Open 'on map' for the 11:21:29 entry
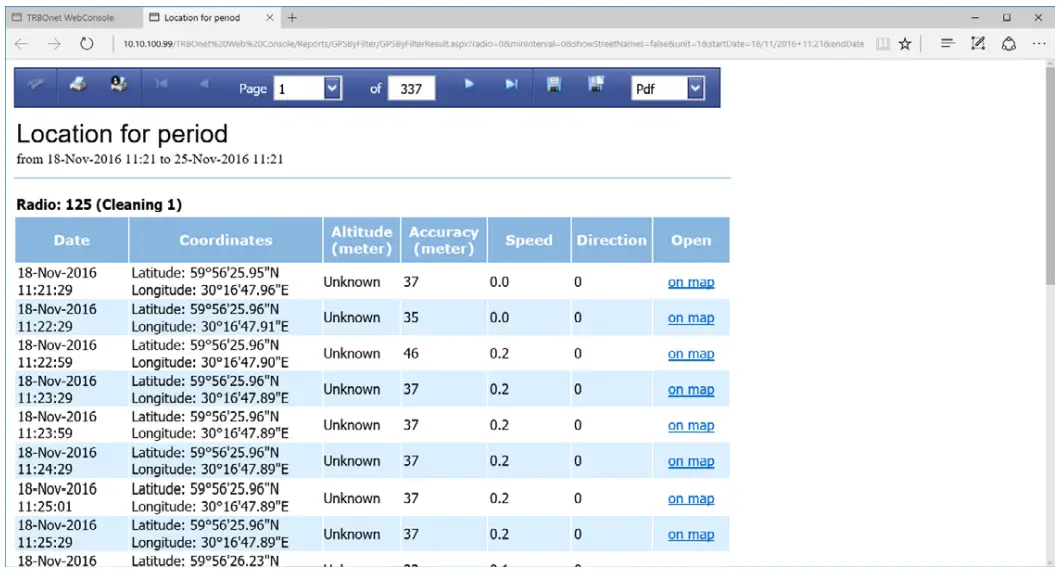Viewport: 1060px width, 576px height. coord(690,282)
